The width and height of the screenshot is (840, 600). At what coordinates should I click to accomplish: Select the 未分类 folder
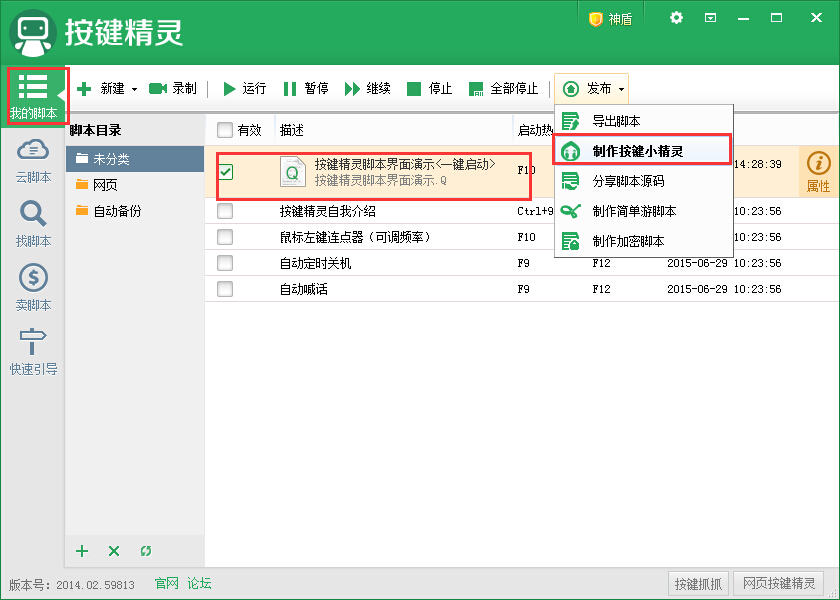[x=135, y=159]
